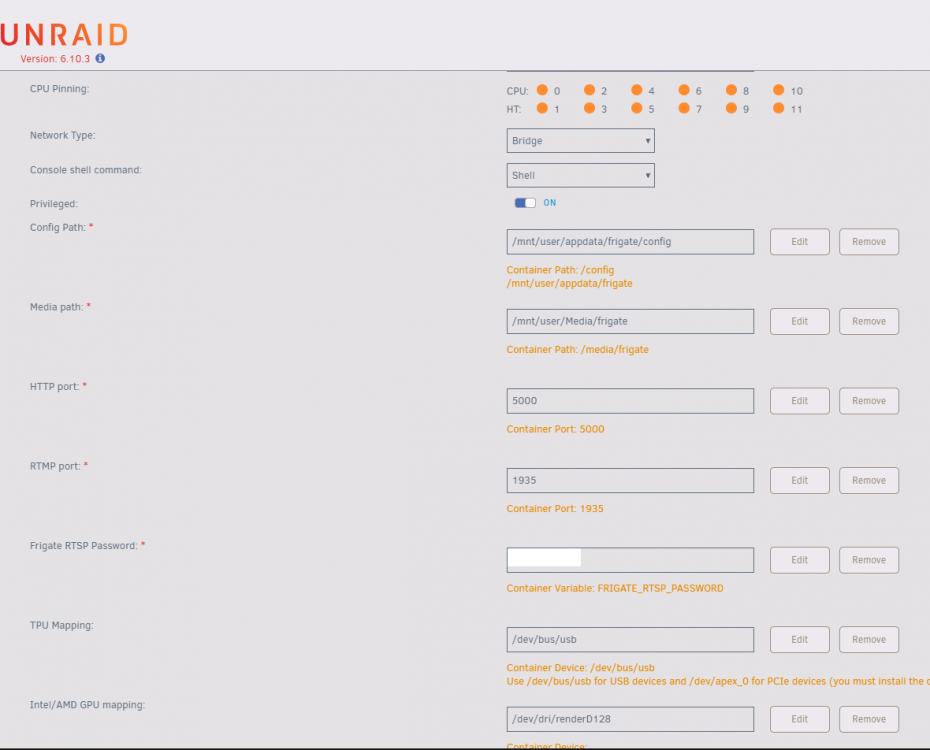Click Edit for Frigate RTSP Password

[800, 560]
